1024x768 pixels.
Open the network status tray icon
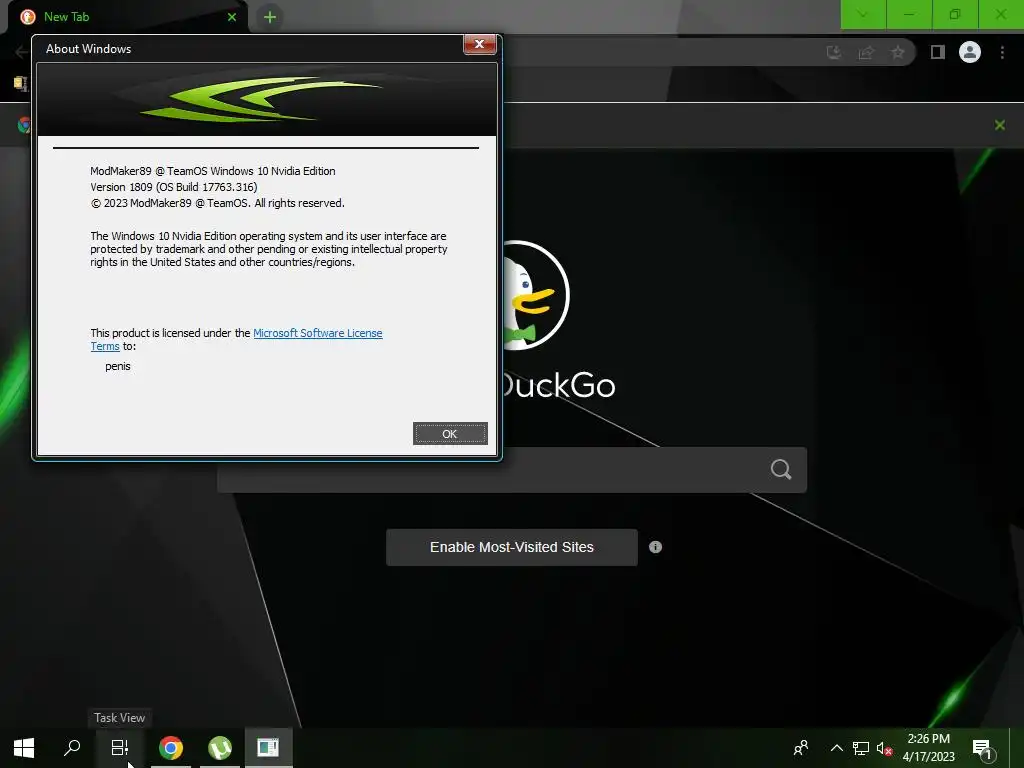(x=861, y=748)
